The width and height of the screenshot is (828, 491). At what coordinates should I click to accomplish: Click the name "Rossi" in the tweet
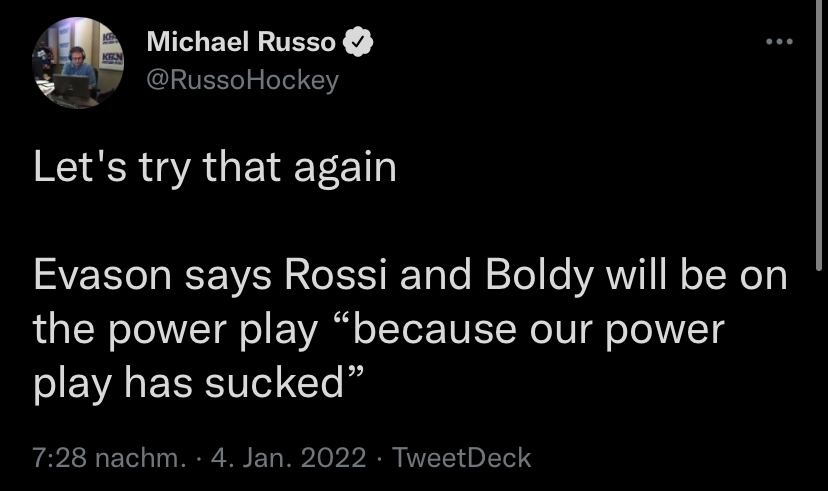[x=337, y=277]
